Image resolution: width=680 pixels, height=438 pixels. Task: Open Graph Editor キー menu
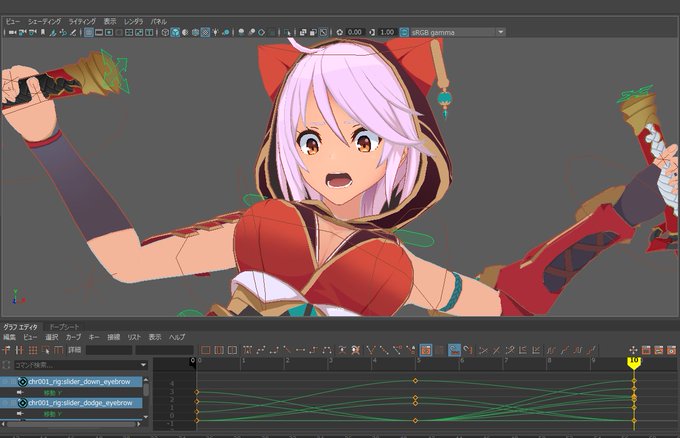(x=94, y=337)
